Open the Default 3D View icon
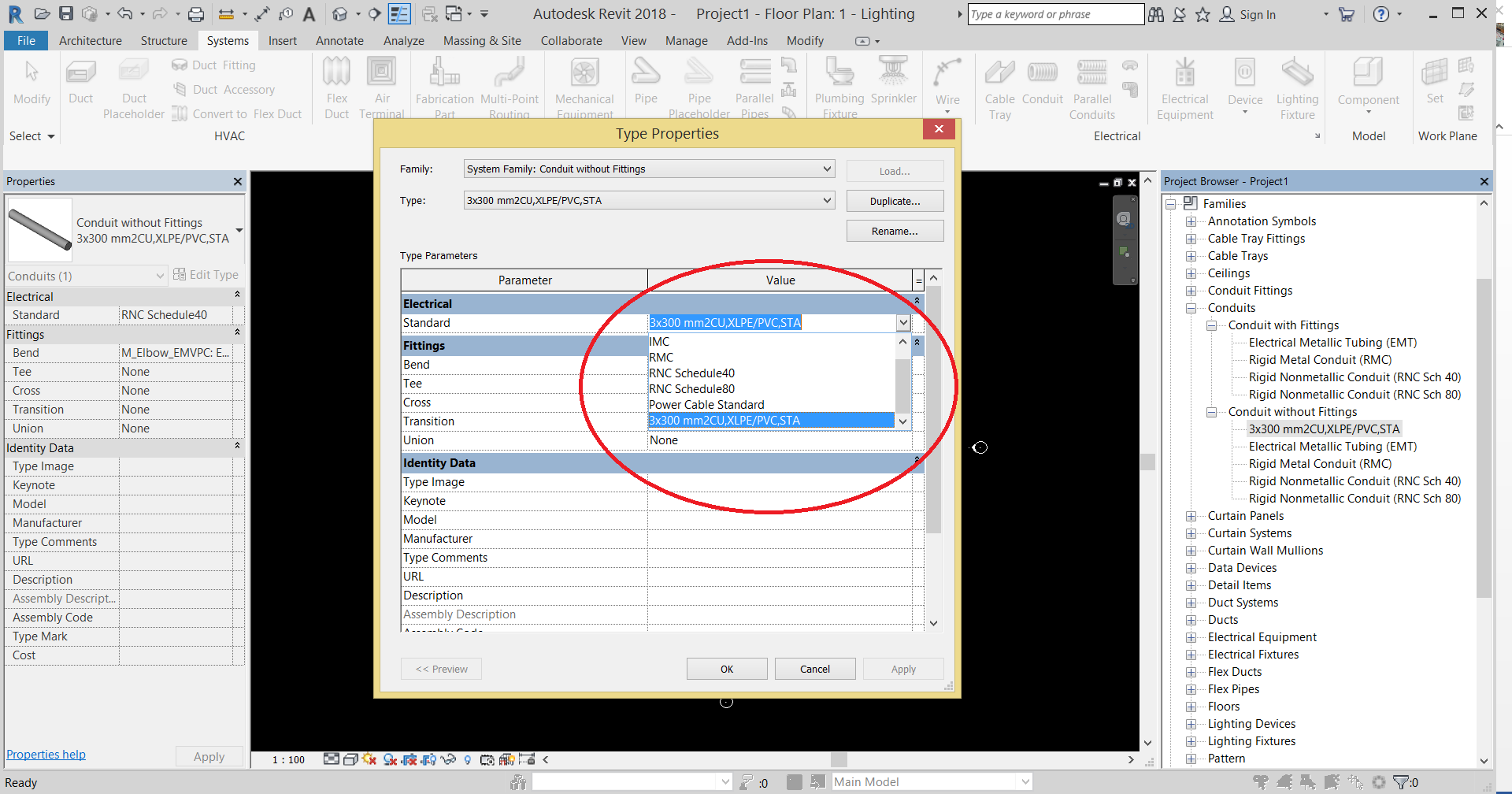The image size is (1512, 794). (340, 13)
